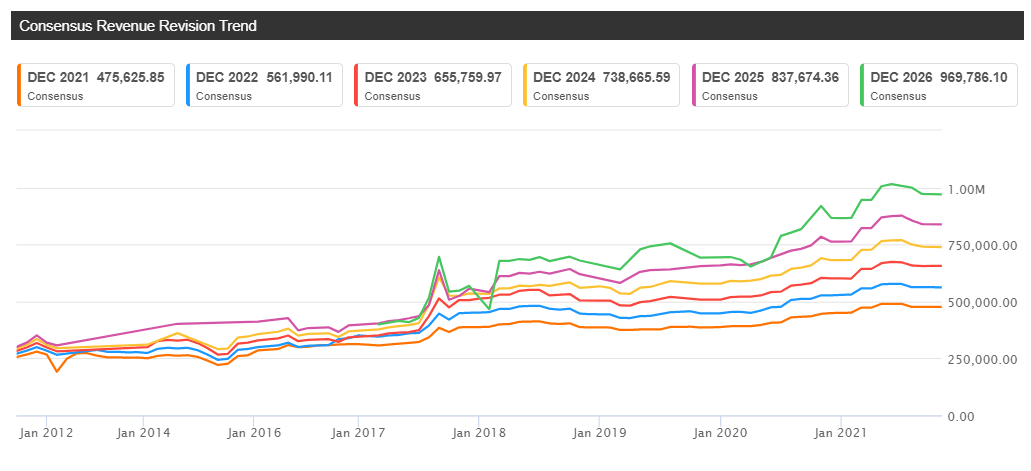This screenshot has height=471, width=1031.
Task: Toggle the DEC 2021 consensus legend card
Action: coord(96,85)
